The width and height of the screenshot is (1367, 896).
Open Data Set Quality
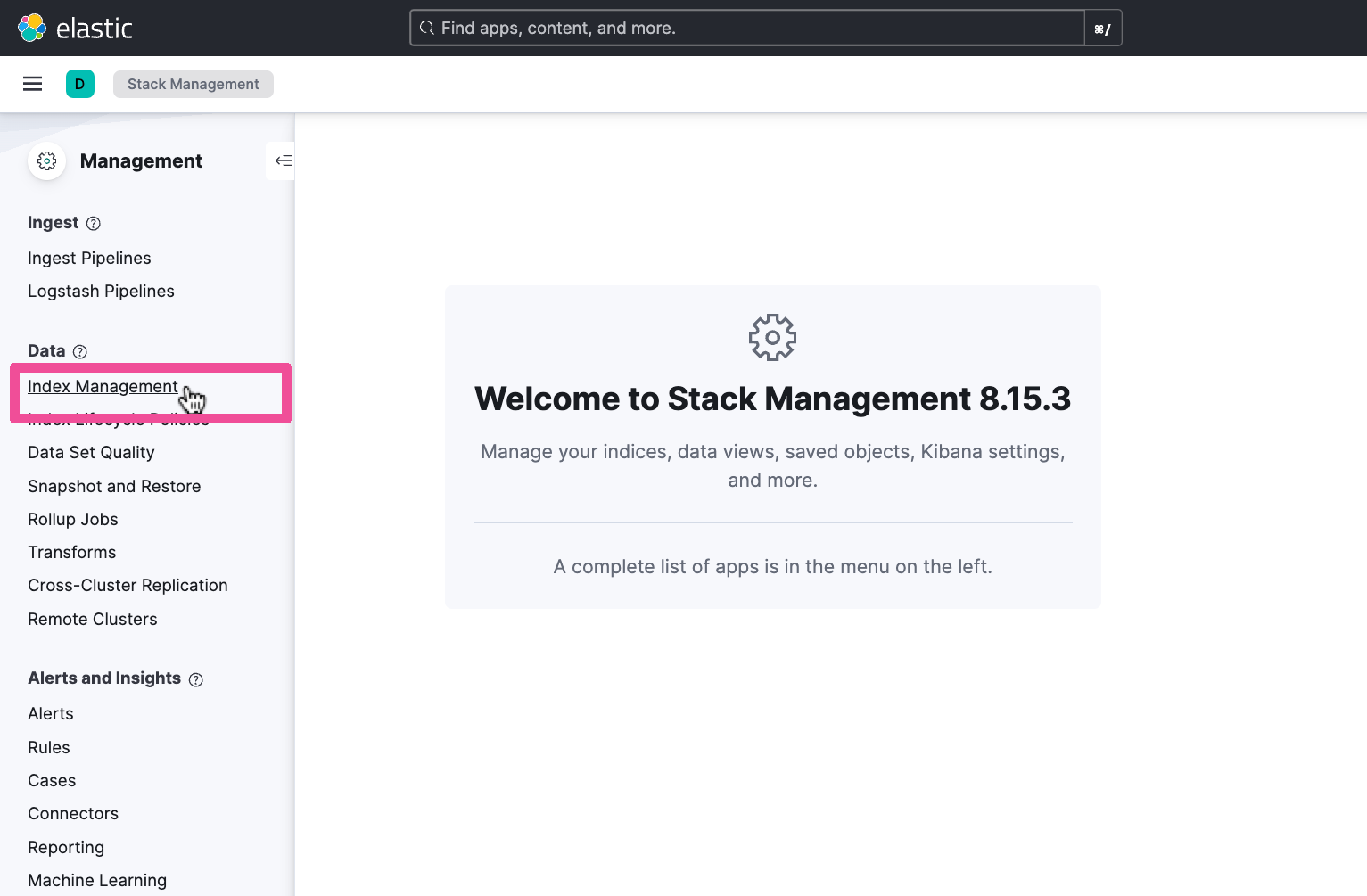click(91, 452)
